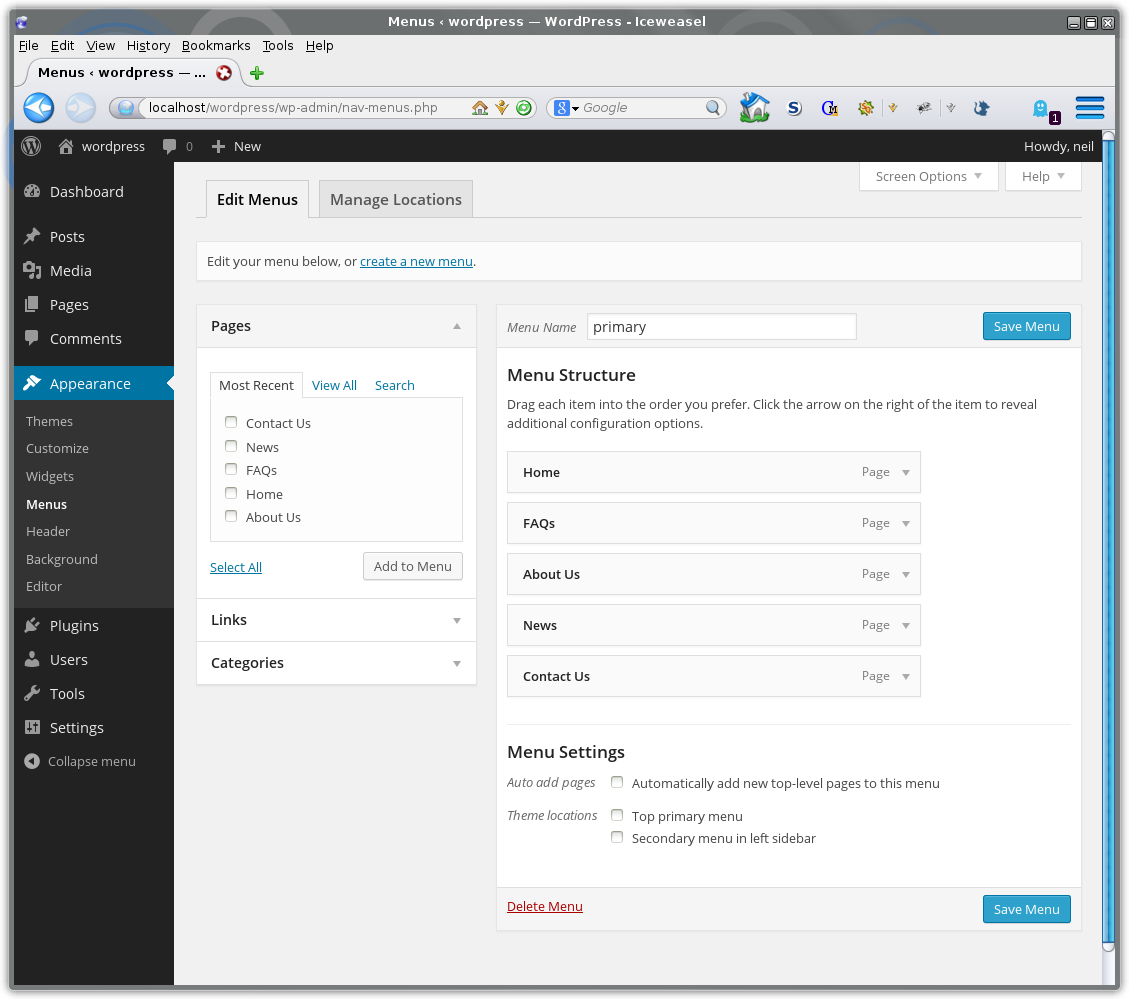1129x999 pixels.
Task: Collapse the Pages panel
Action: (456, 326)
